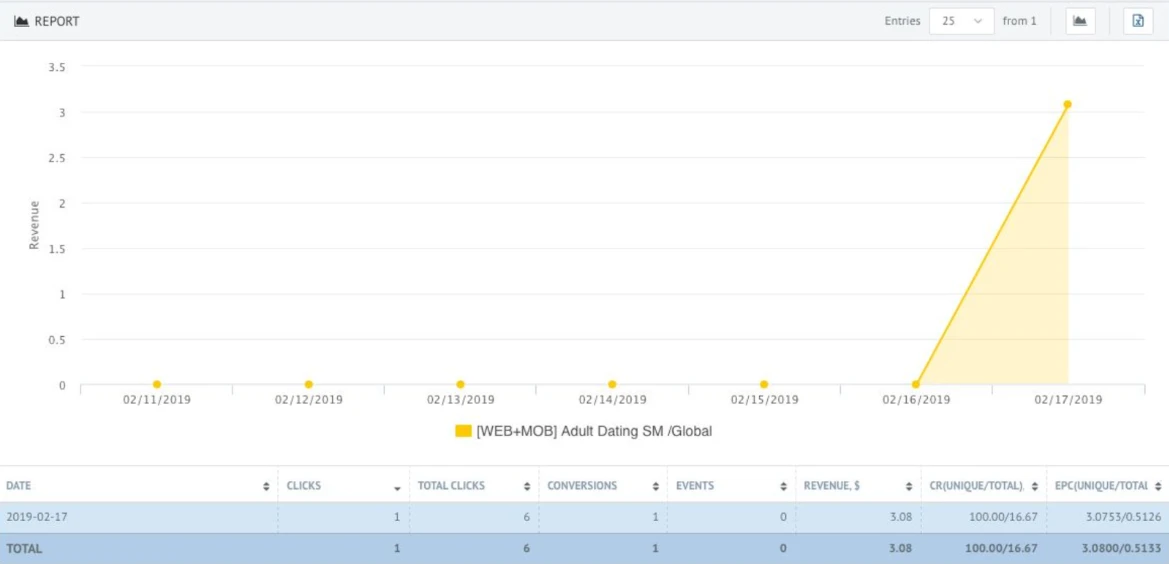This screenshot has width=1169, height=564.
Task: Click the 02/14/2019 data point
Action: tap(612, 384)
